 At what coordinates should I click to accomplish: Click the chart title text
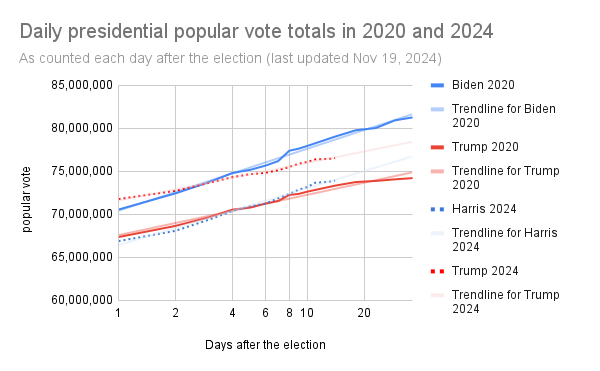tap(256, 31)
